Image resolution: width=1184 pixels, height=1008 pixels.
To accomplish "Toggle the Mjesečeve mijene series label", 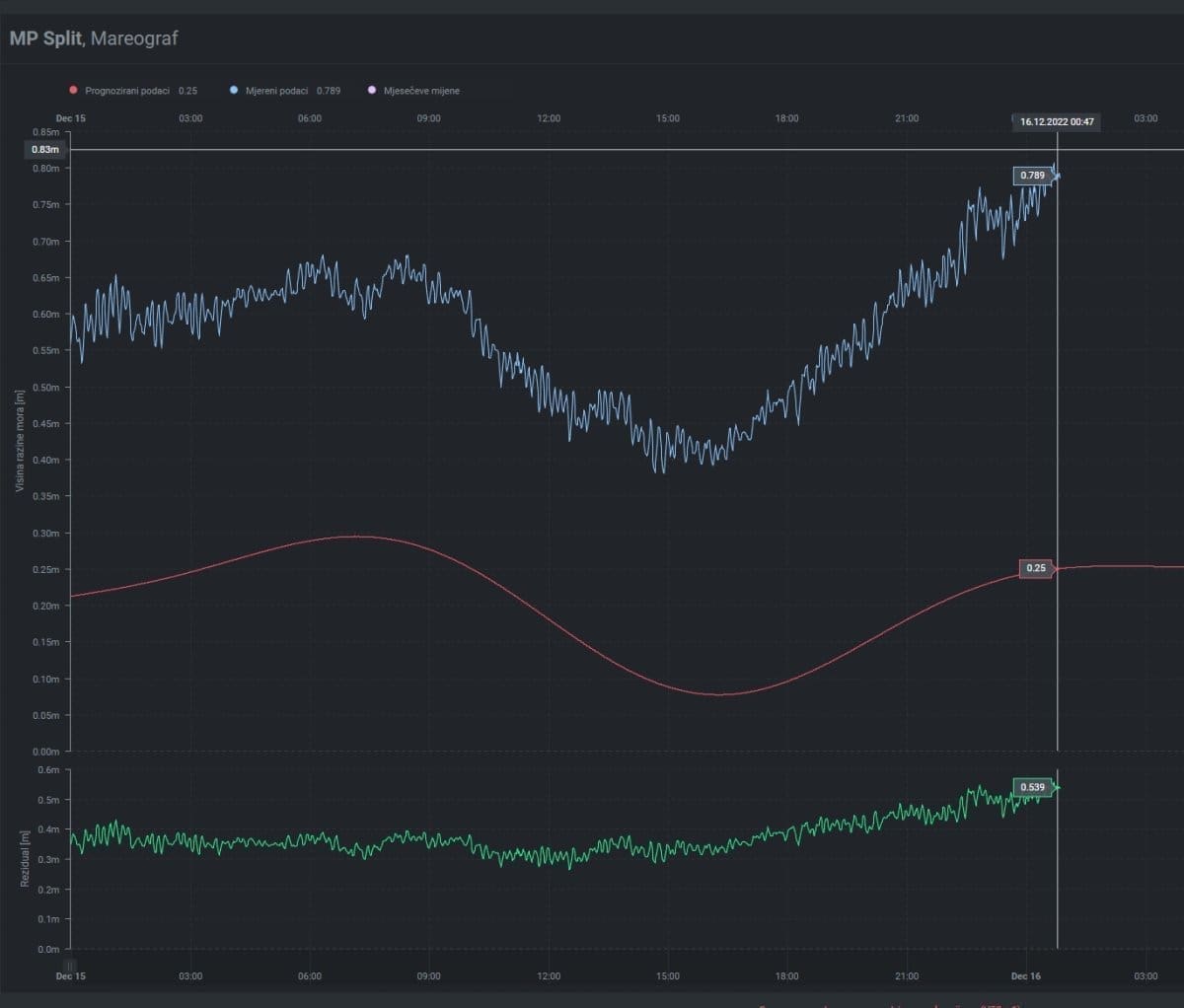I will pos(421,91).
